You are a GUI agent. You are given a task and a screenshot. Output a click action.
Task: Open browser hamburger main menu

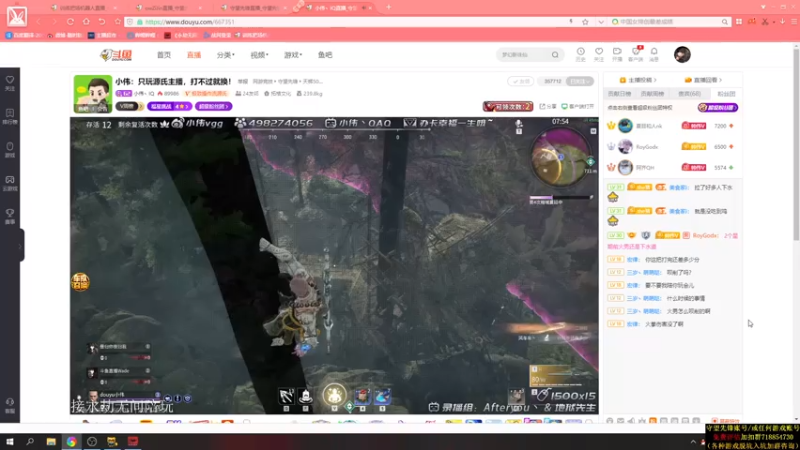pos(794,22)
